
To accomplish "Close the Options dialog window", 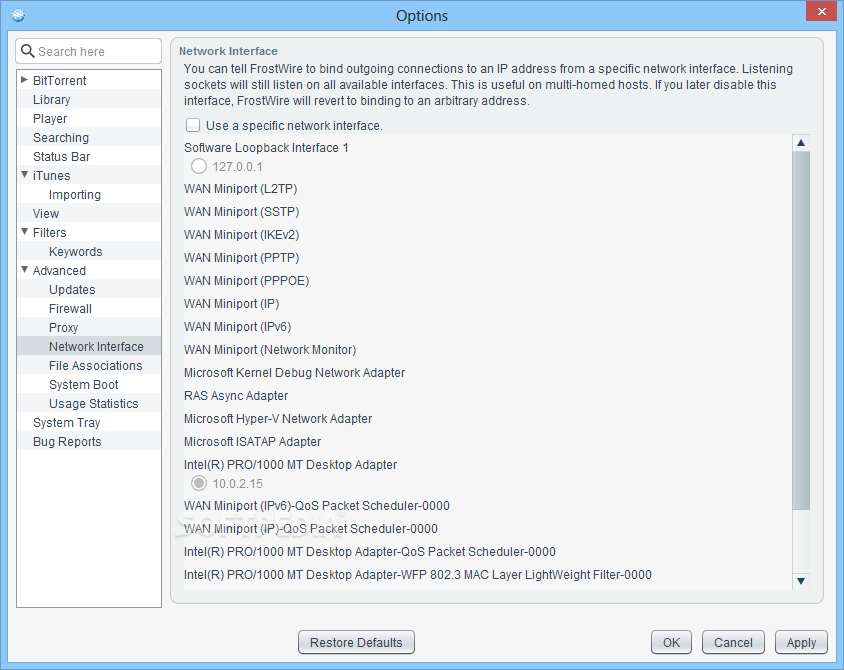I will [821, 11].
